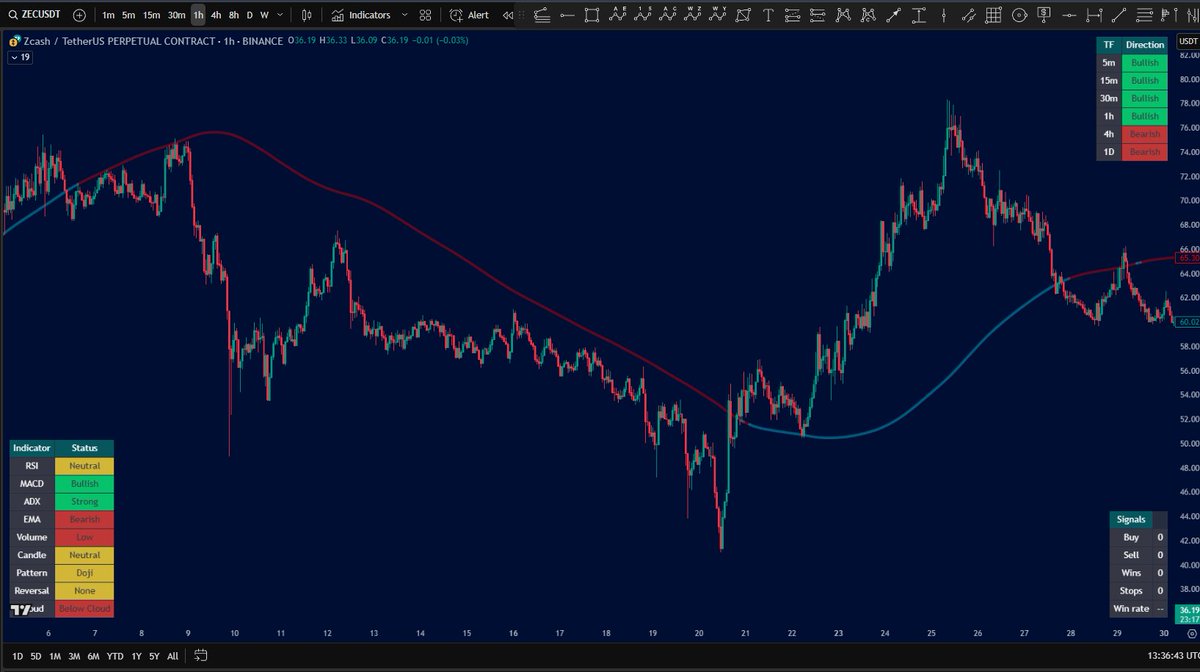Create an alert with the Alert button

coord(469,15)
